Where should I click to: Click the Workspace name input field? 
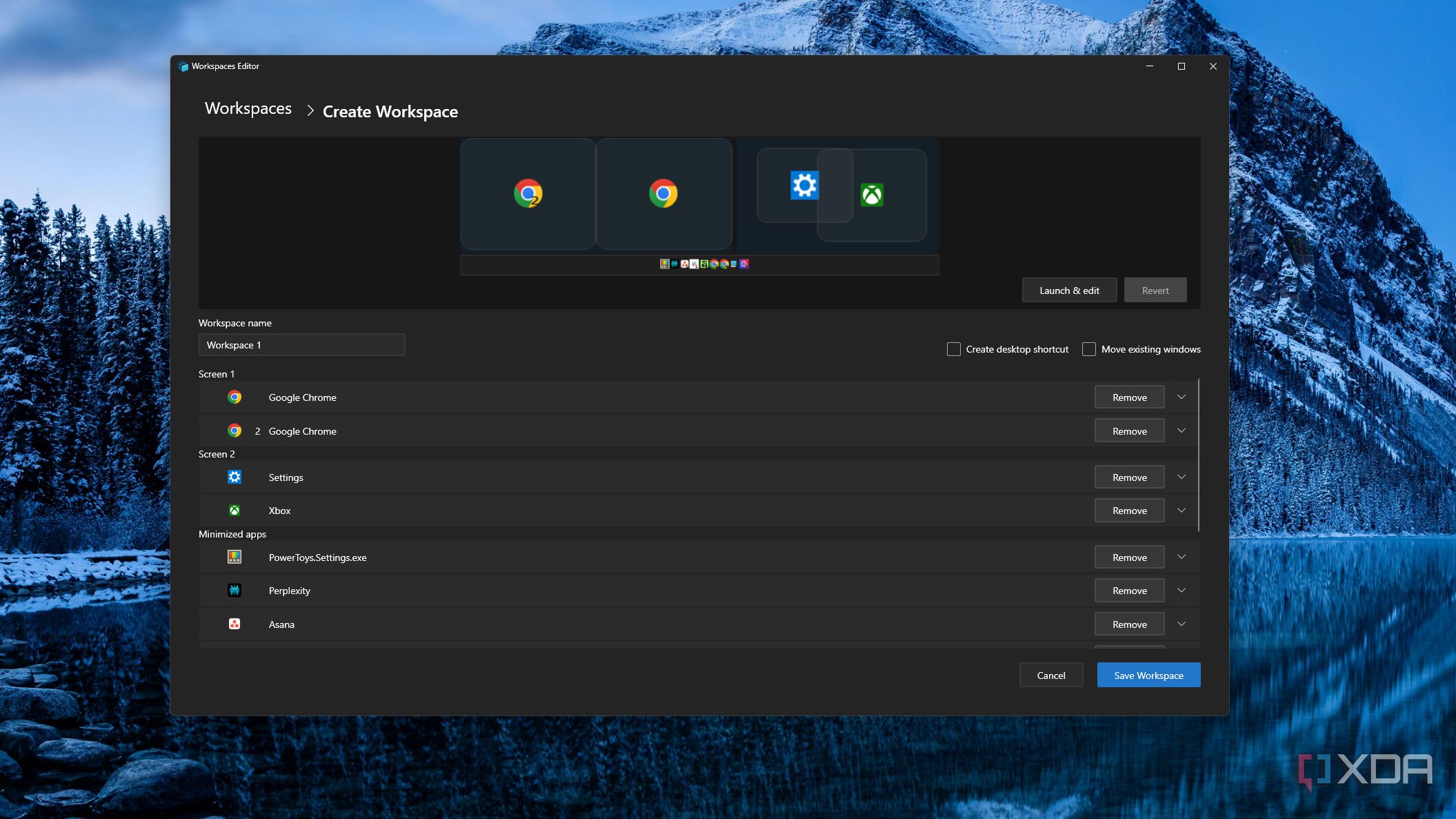pos(301,345)
